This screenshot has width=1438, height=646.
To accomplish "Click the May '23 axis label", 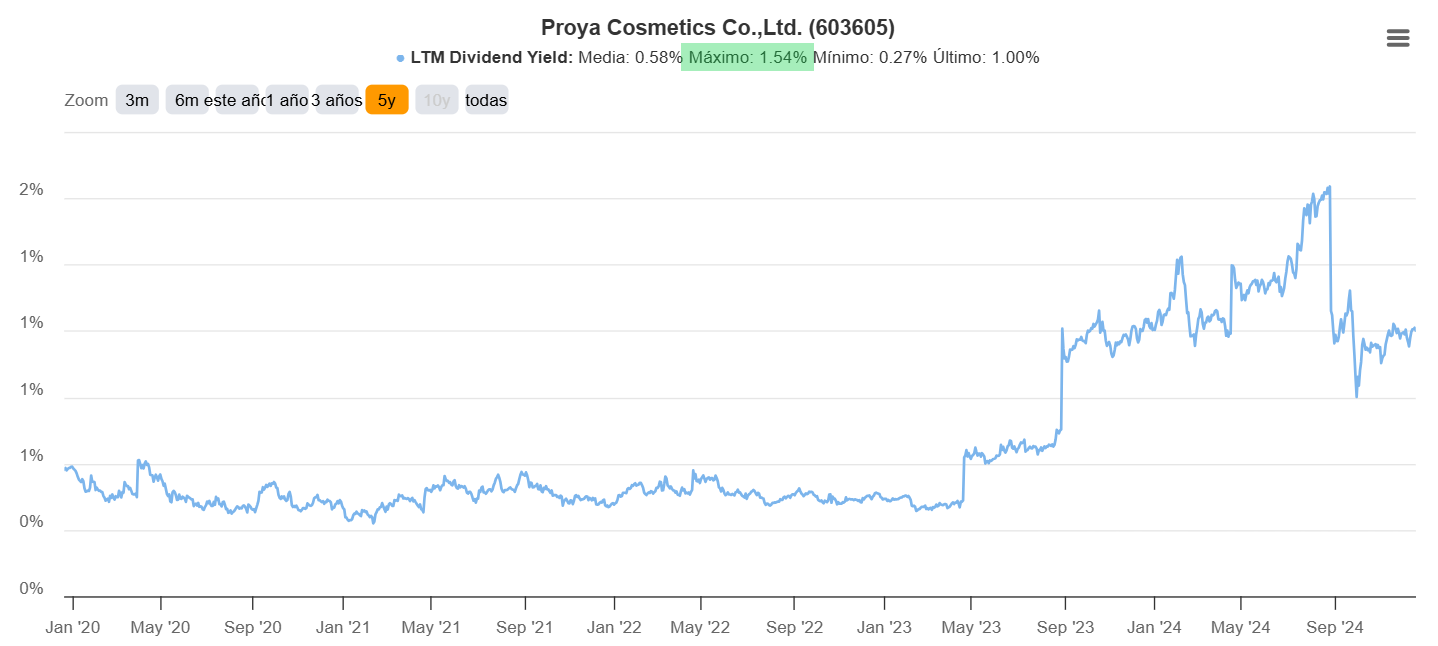I will coord(971,628).
